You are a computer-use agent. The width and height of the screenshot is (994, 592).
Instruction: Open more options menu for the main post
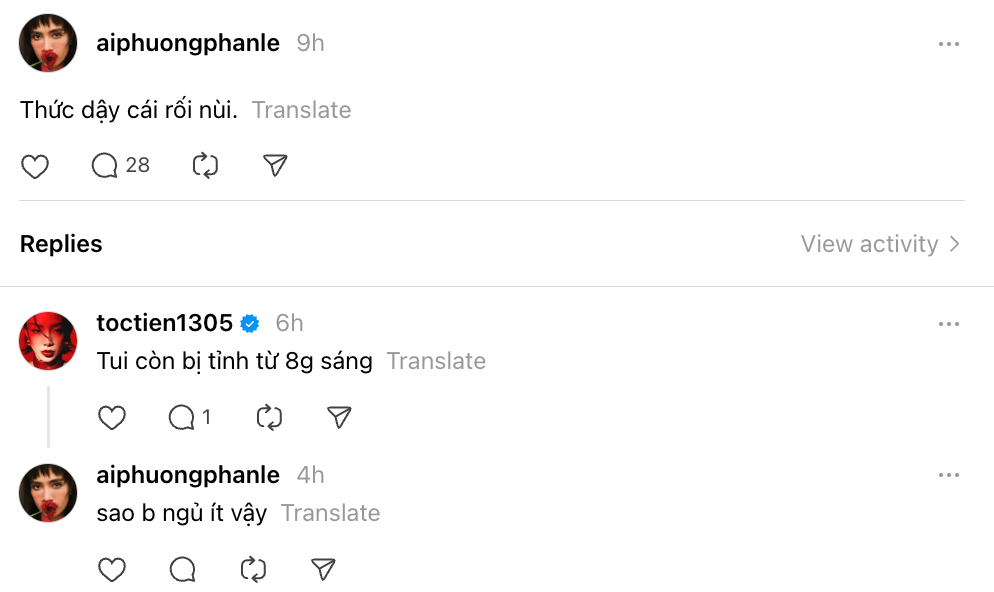coord(949,44)
